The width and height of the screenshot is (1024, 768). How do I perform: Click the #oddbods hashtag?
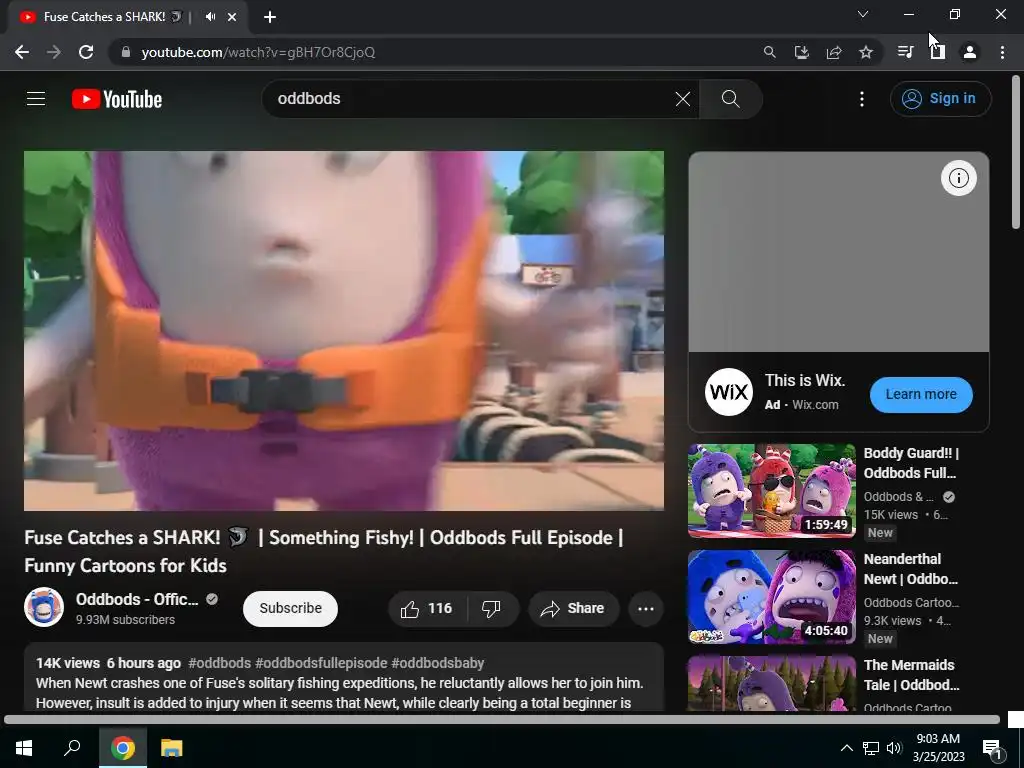pos(219,663)
